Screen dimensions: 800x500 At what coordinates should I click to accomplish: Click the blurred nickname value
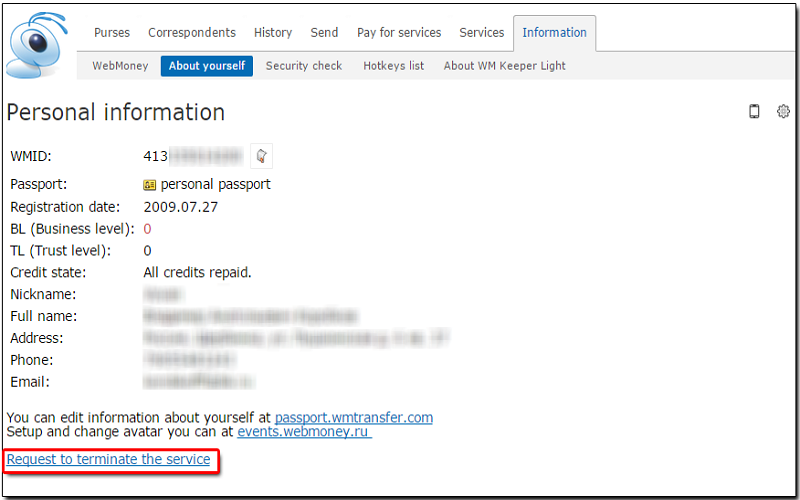pyautogui.click(x=163, y=294)
